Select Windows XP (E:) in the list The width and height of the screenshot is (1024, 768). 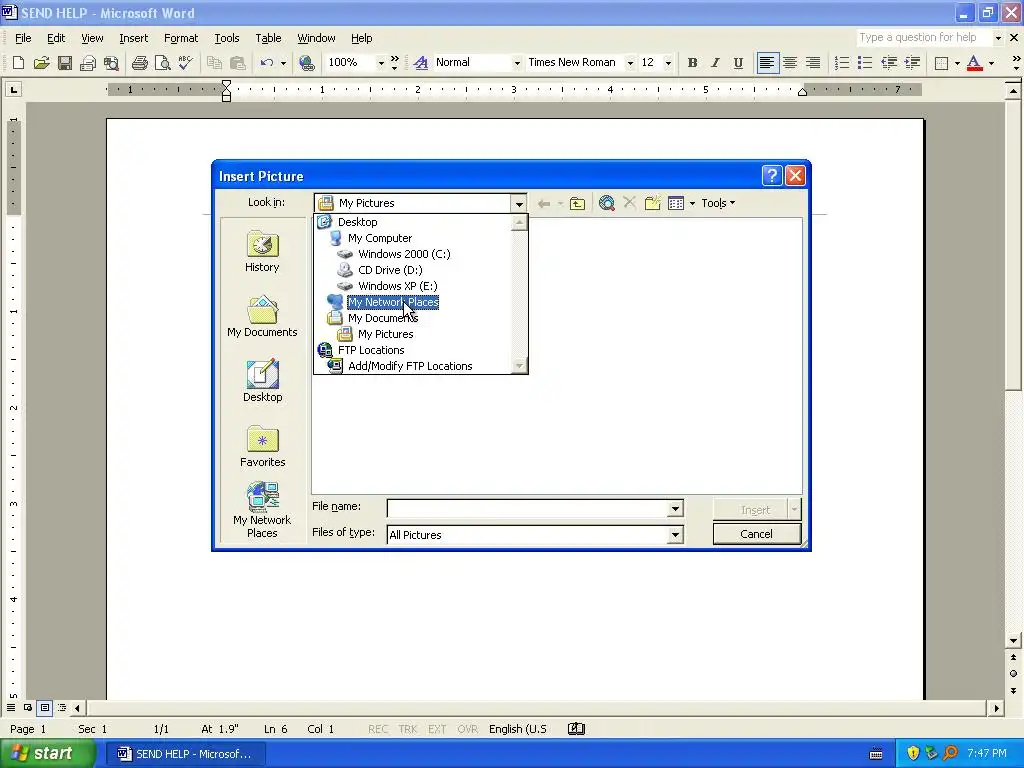tap(398, 286)
